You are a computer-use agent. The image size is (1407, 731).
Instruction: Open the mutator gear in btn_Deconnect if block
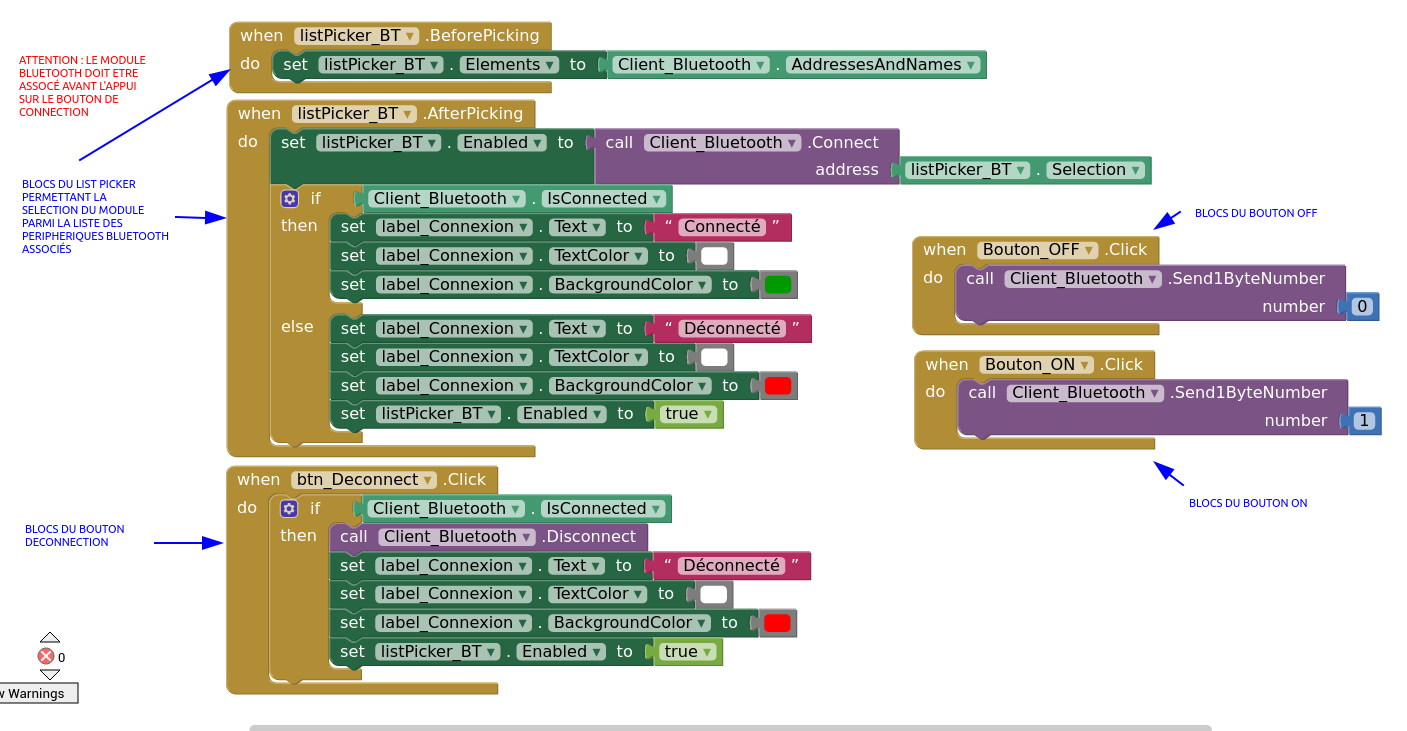tap(289, 508)
